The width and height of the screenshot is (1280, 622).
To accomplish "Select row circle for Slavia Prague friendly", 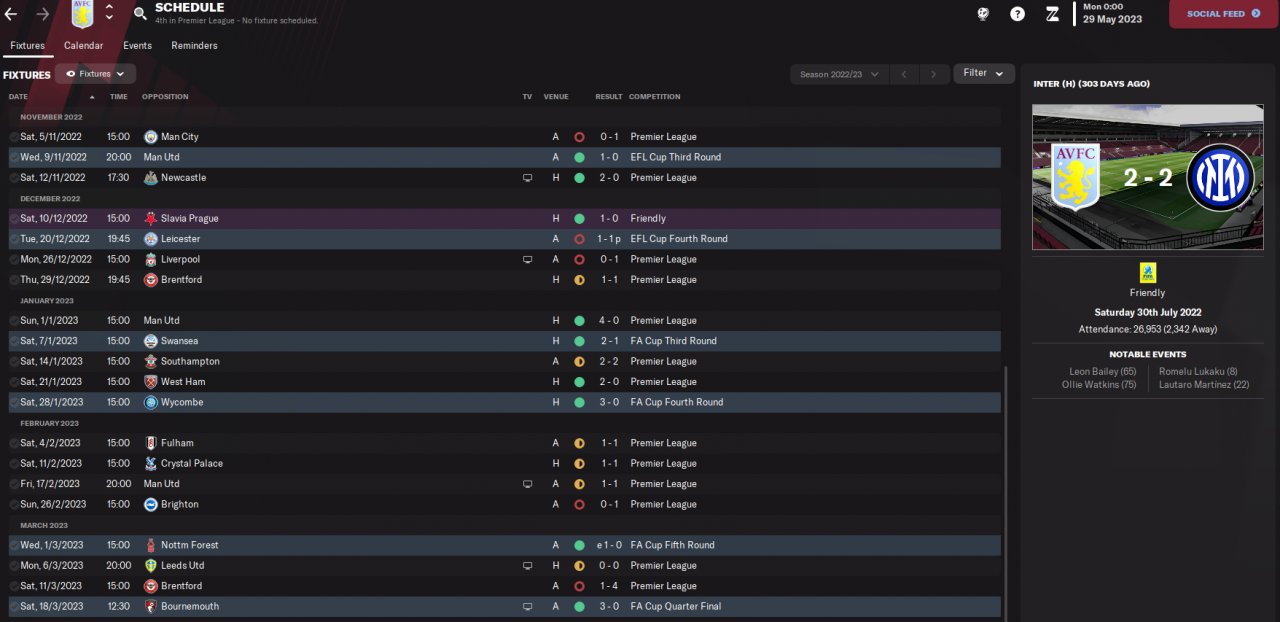I will (x=14, y=218).
